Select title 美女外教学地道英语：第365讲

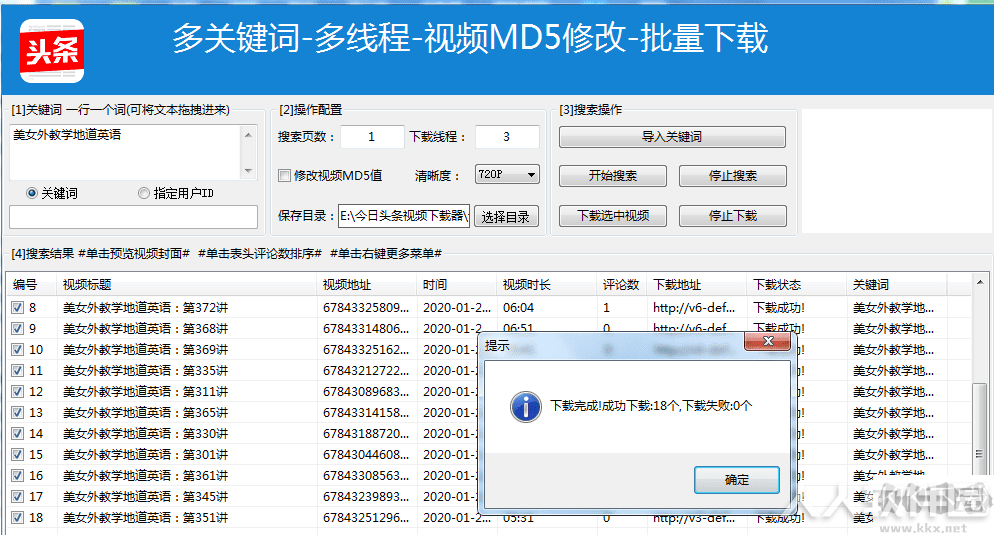coord(145,413)
